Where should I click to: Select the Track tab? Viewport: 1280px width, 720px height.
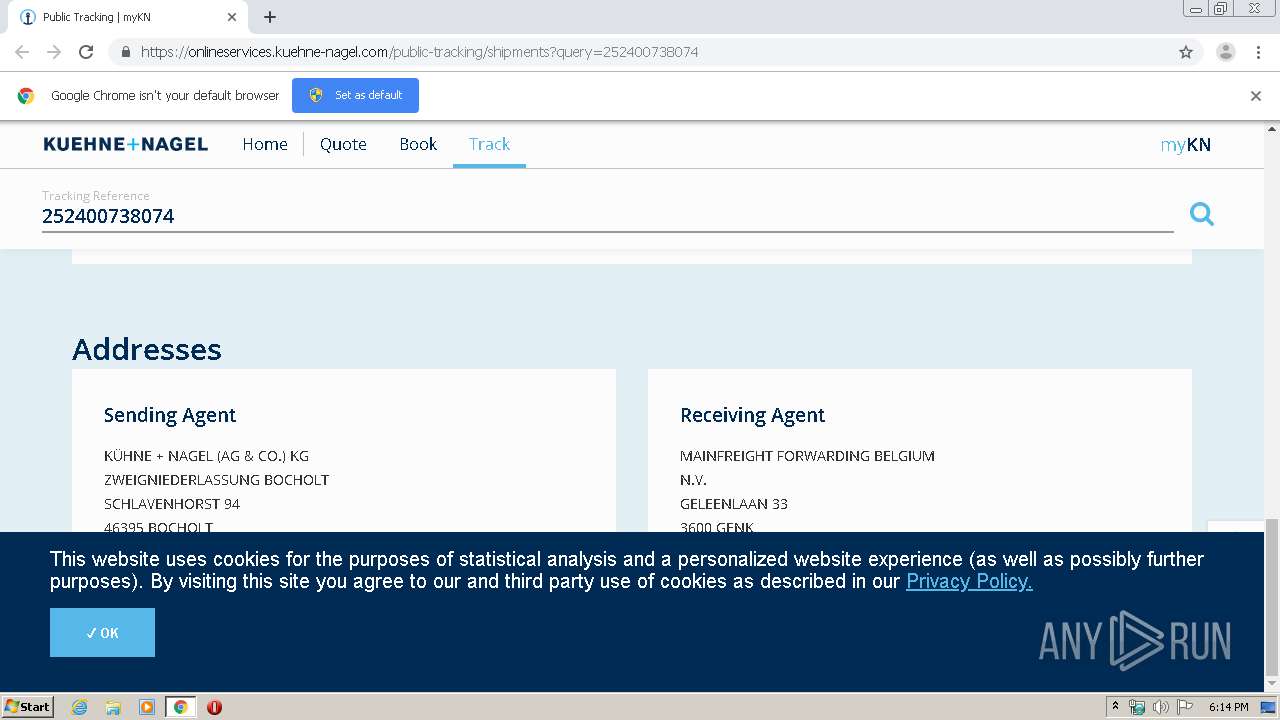(489, 144)
